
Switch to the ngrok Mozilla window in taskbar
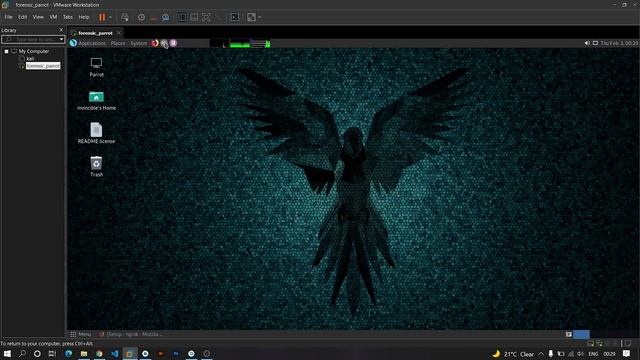[131, 334]
